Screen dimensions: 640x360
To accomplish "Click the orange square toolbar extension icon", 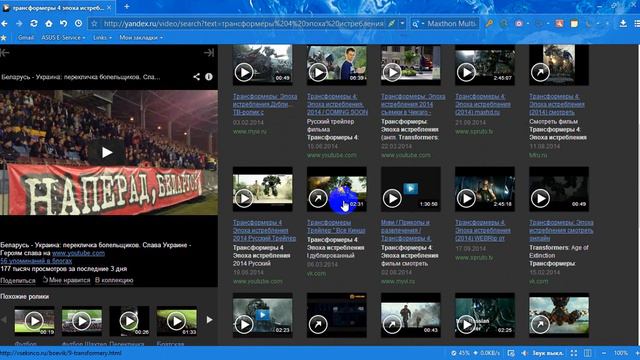I will 559,24.
